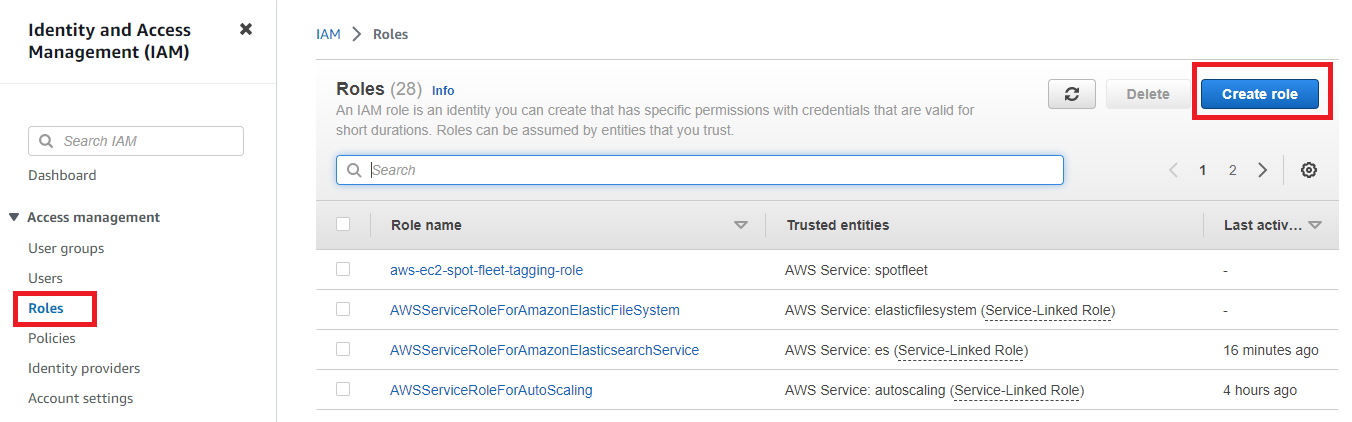Check aws-ec2-spot-fleet-tagging-role checkbox
Screen dimensions: 1352x422
click(343, 270)
